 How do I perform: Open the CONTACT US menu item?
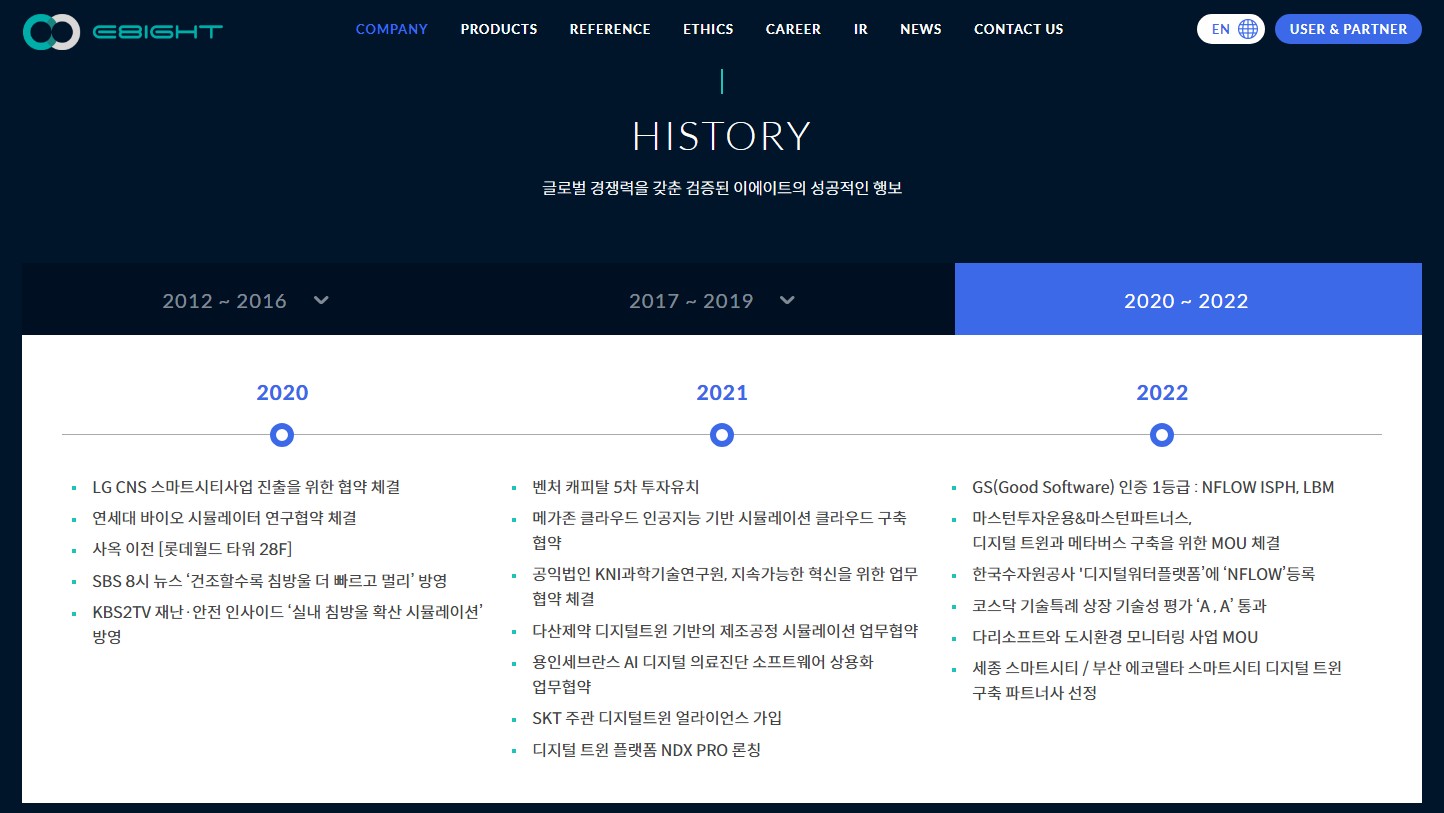pos(1019,29)
